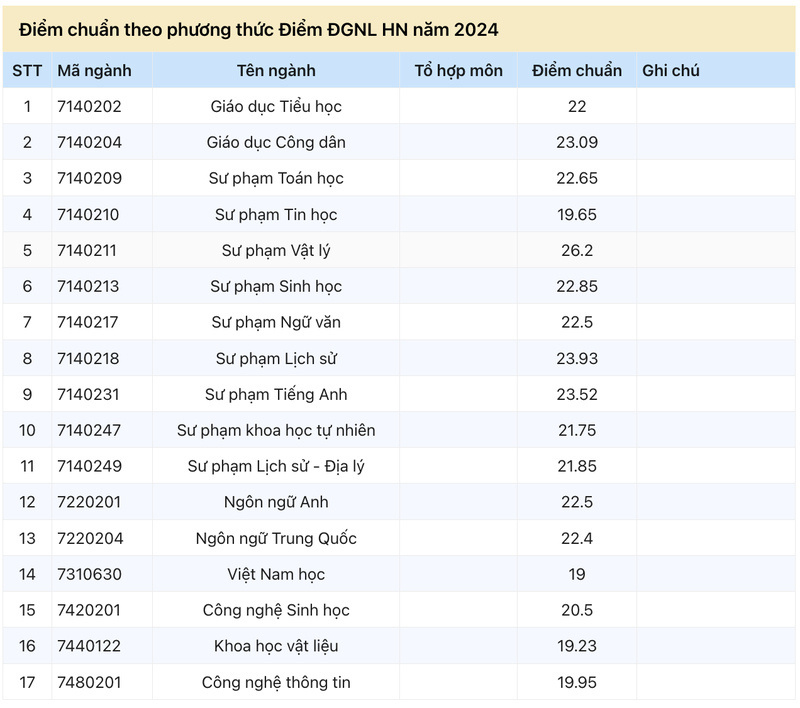Select Công nghệ Sinh học cell
This screenshot has height=708, width=800.
click(x=276, y=610)
